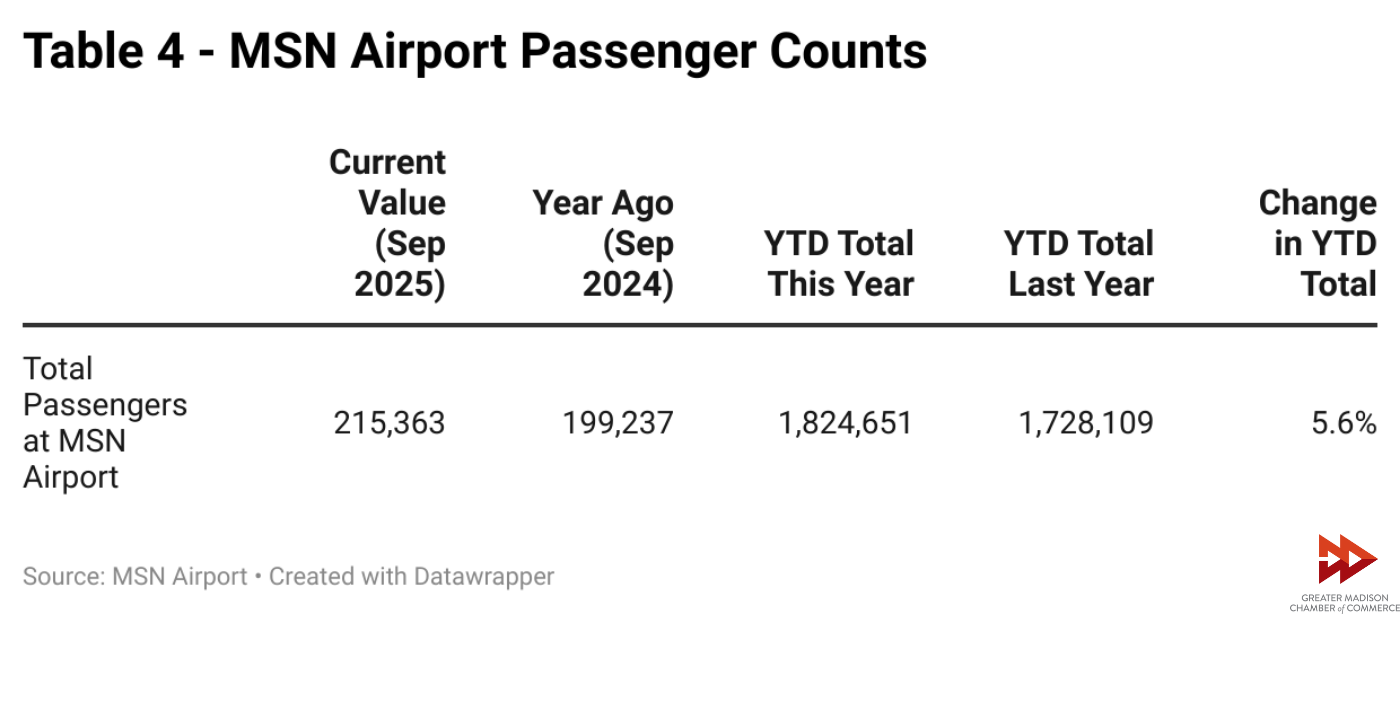1400x720 pixels.
Task: Select the 1,728,109 last year YTD cell
Action: (x=1086, y=423)
